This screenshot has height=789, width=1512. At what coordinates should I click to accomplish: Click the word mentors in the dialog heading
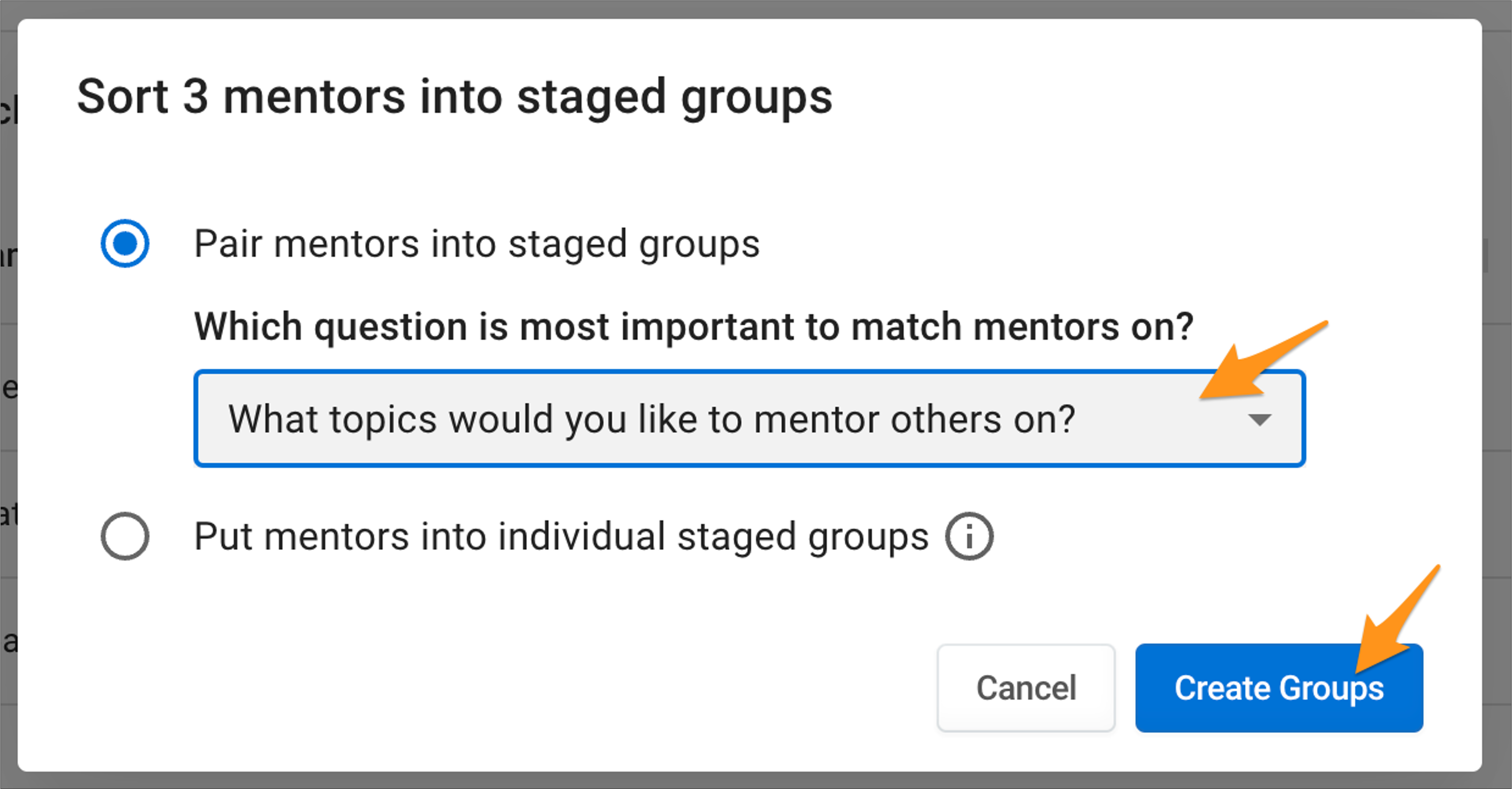click(314, 97)
